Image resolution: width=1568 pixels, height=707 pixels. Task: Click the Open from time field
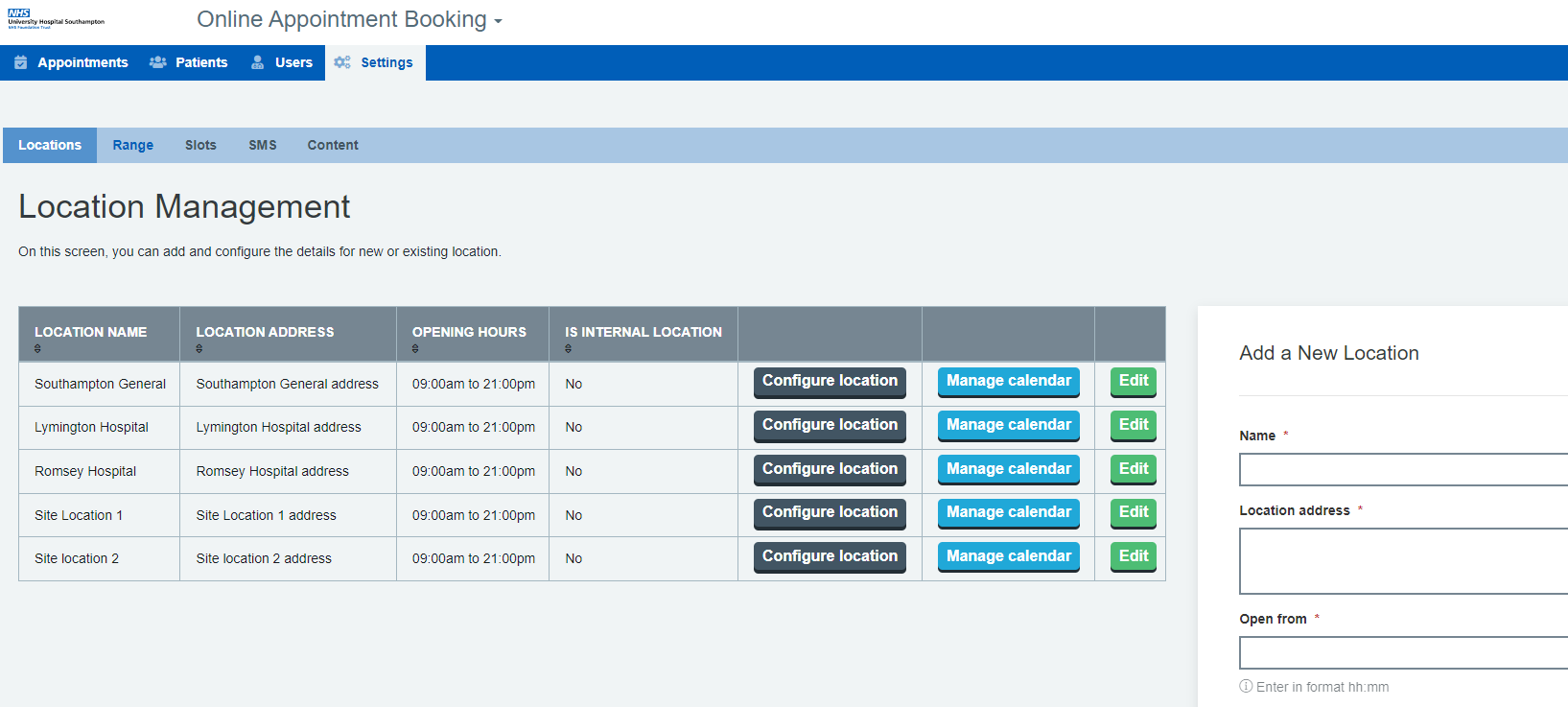click(x=1402, y=653)
